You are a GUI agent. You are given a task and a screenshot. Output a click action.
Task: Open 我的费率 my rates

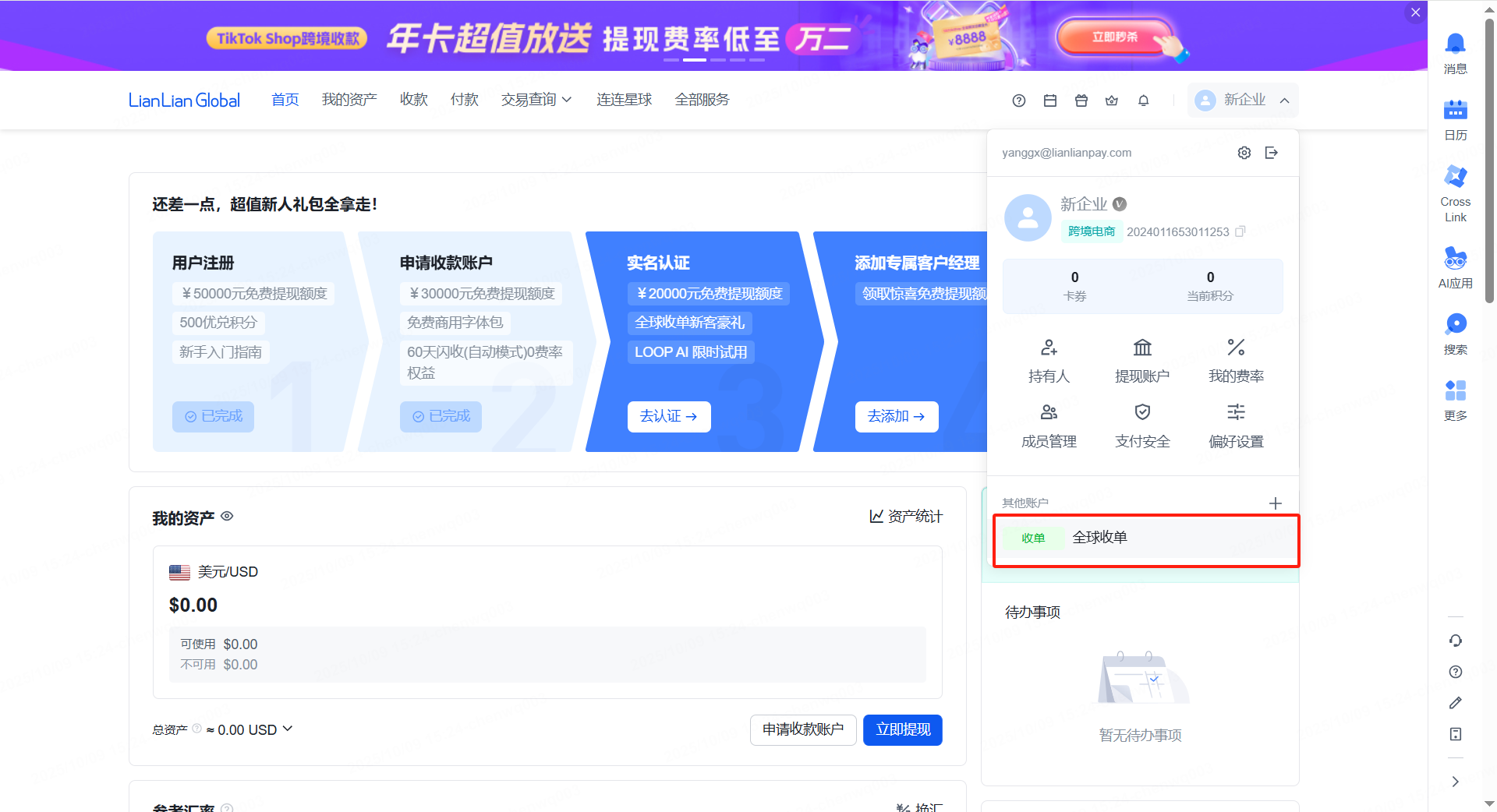click(1236, 361)
